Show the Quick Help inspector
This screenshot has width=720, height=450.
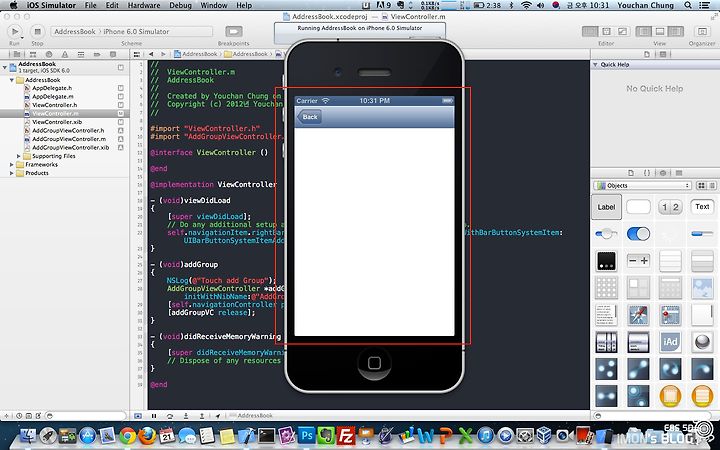(663, 54)
